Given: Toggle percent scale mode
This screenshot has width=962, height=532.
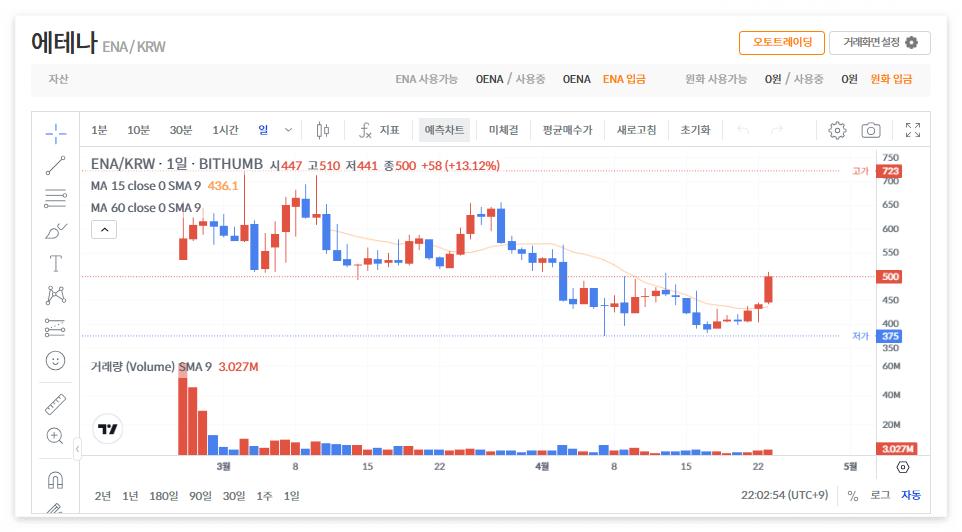Looking at the screenshot, I should pyautogui.click(x=853, y=496).
